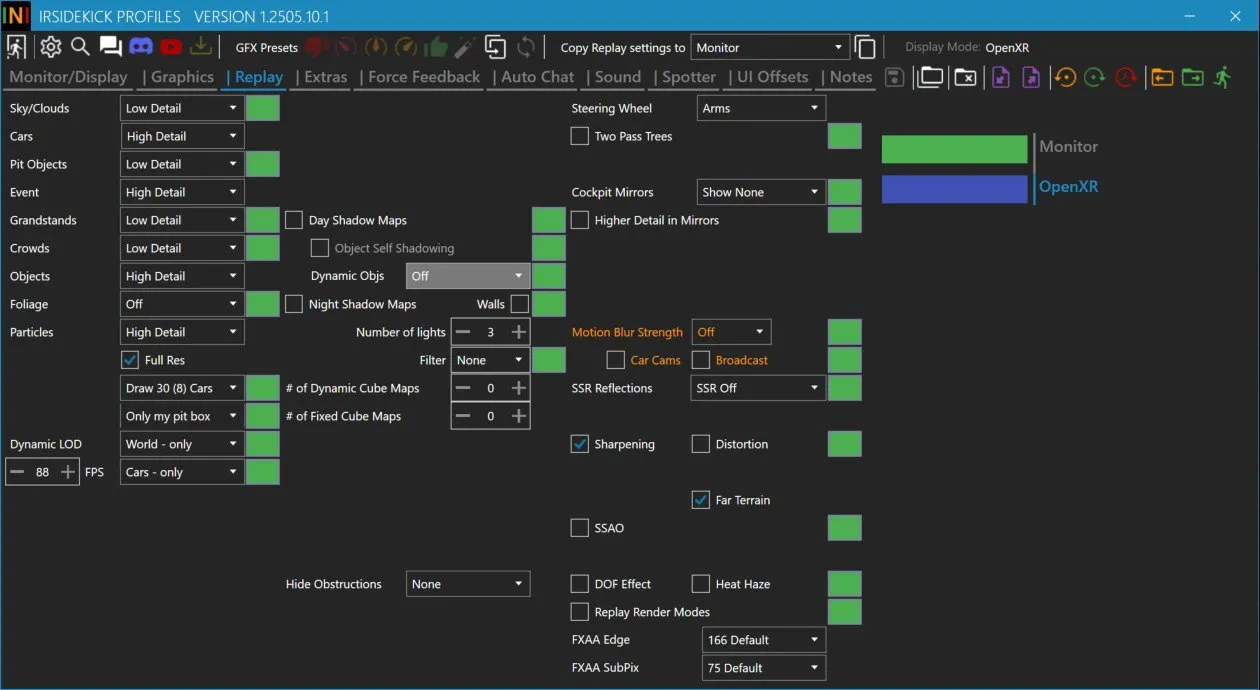1260x690 pixels.
Task: Click the Discord icon in the toolbar
Action: (141, 47)
